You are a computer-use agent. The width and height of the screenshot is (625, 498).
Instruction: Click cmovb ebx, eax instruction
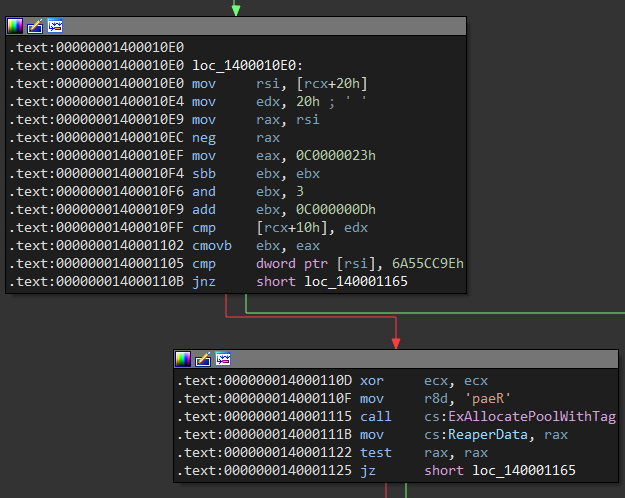tap(256, 246)
